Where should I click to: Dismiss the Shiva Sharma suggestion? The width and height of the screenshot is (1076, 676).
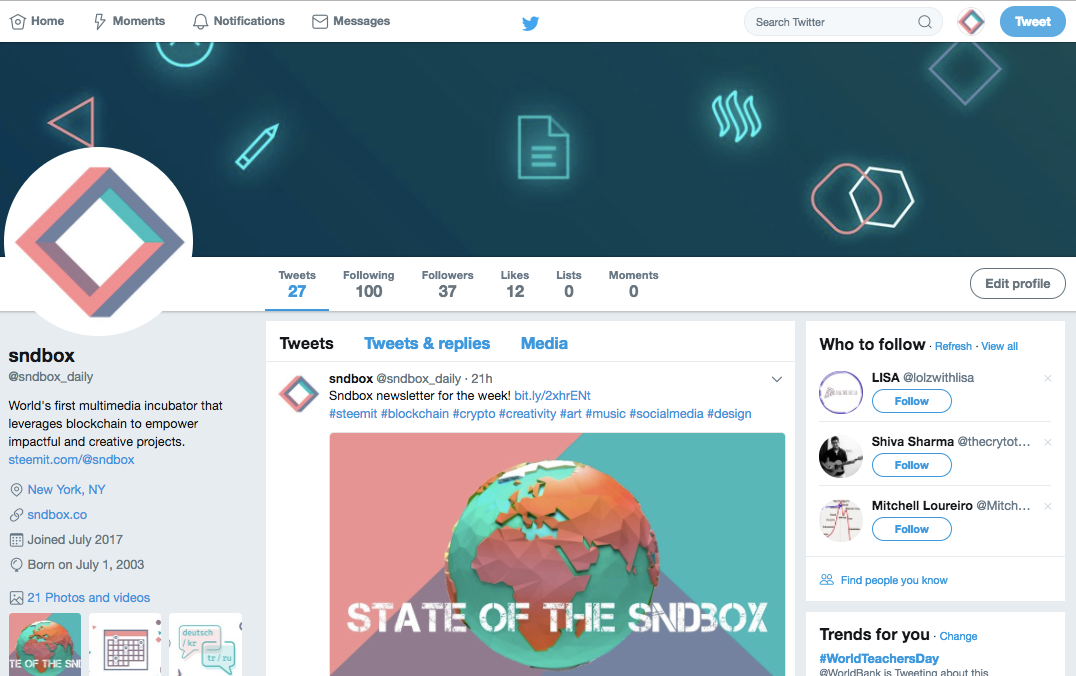click(x=1047, y=442)
